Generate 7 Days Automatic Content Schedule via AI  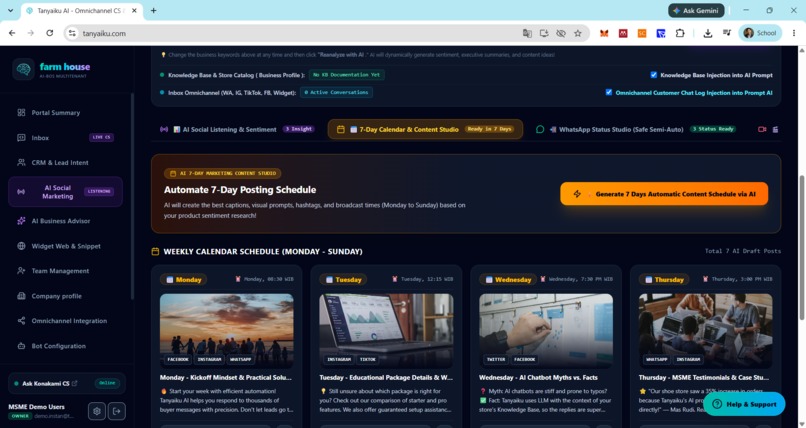(x=664, y=194)
